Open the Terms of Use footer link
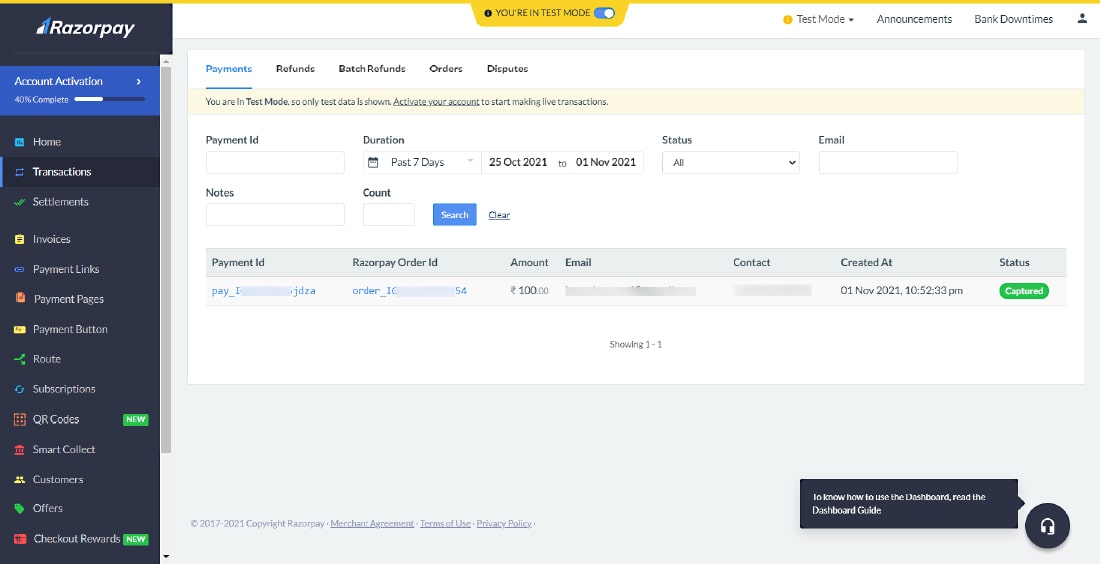This screenshot has width=1100, height=564. [445, 523]
